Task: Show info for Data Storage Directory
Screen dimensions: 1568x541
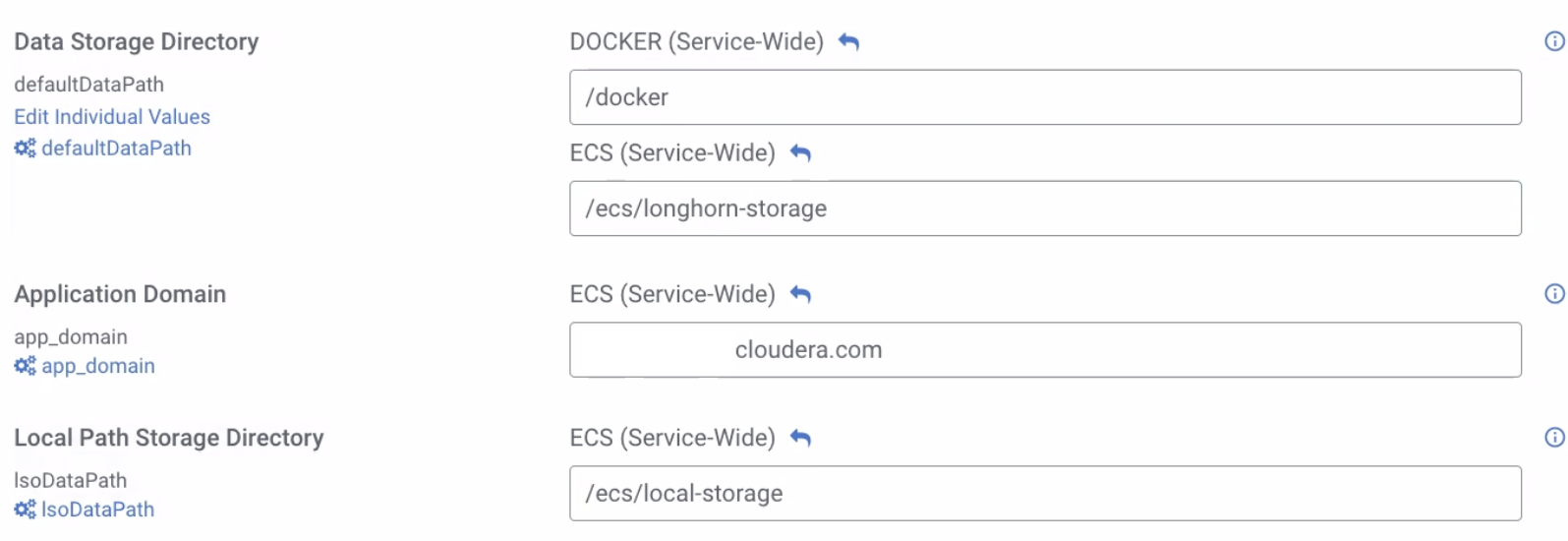Action: tap(1554, 41)
